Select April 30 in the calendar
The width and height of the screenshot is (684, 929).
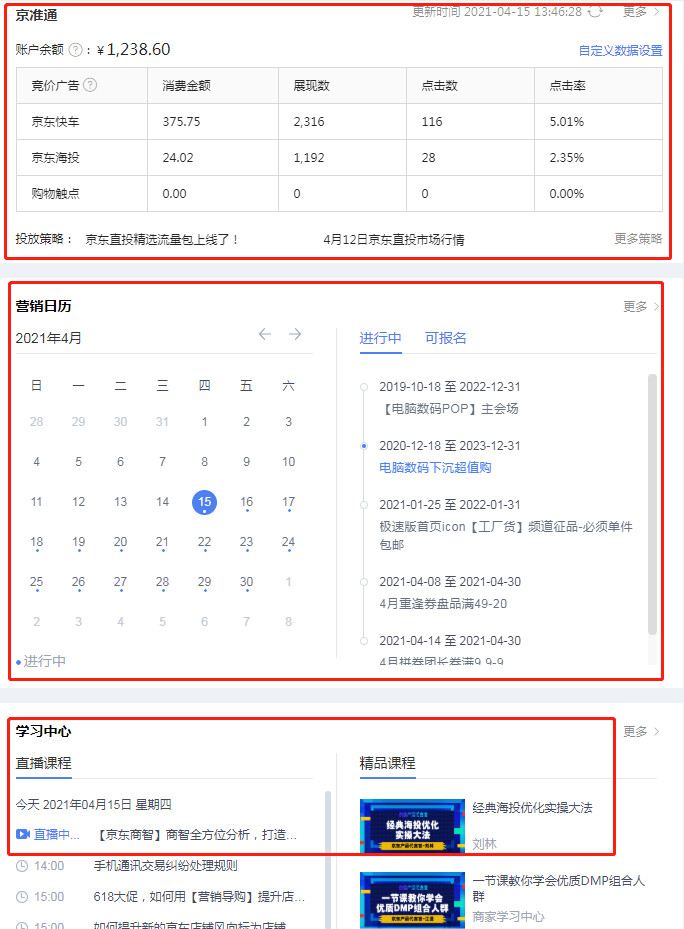[x=247, y=582]
